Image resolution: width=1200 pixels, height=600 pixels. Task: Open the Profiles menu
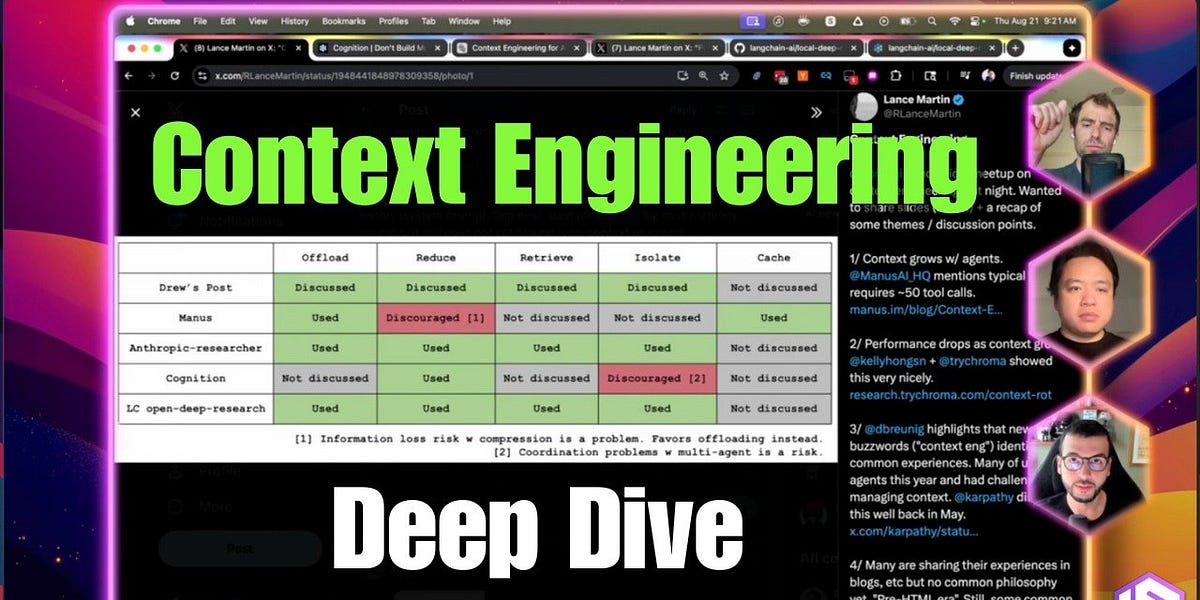(x=393, y=20)
